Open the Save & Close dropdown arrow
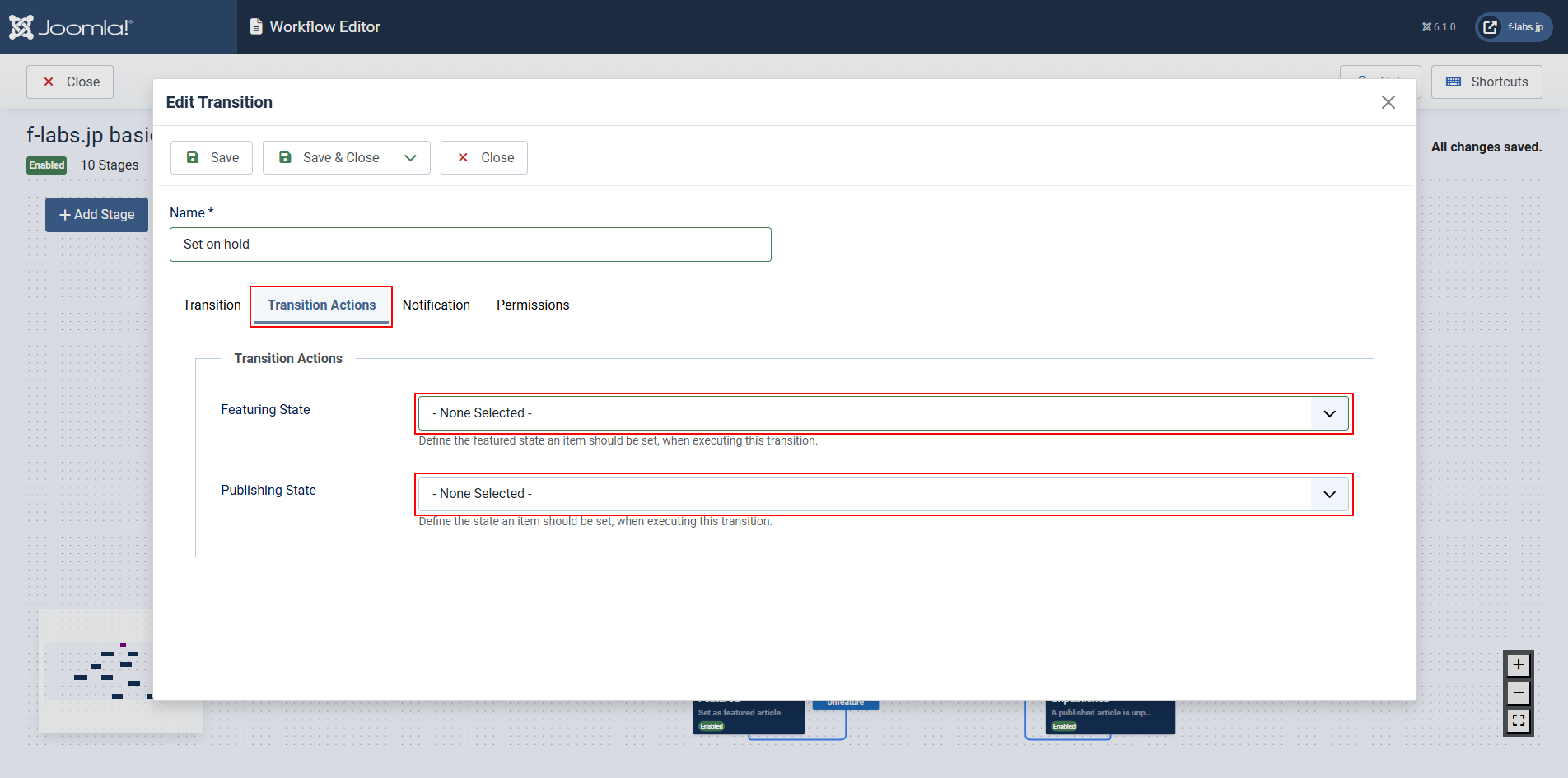 (x=410, y=158)
